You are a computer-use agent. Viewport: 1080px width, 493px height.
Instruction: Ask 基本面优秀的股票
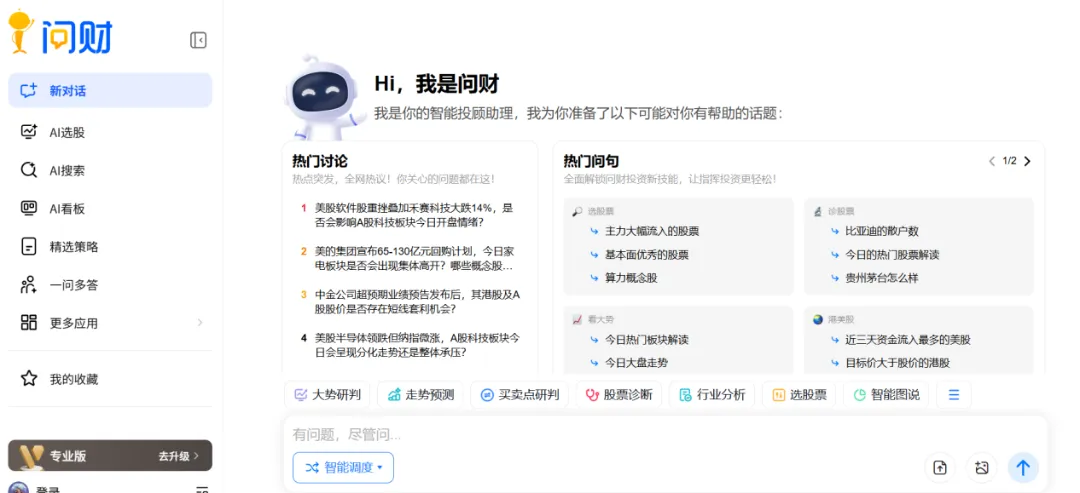647,255
